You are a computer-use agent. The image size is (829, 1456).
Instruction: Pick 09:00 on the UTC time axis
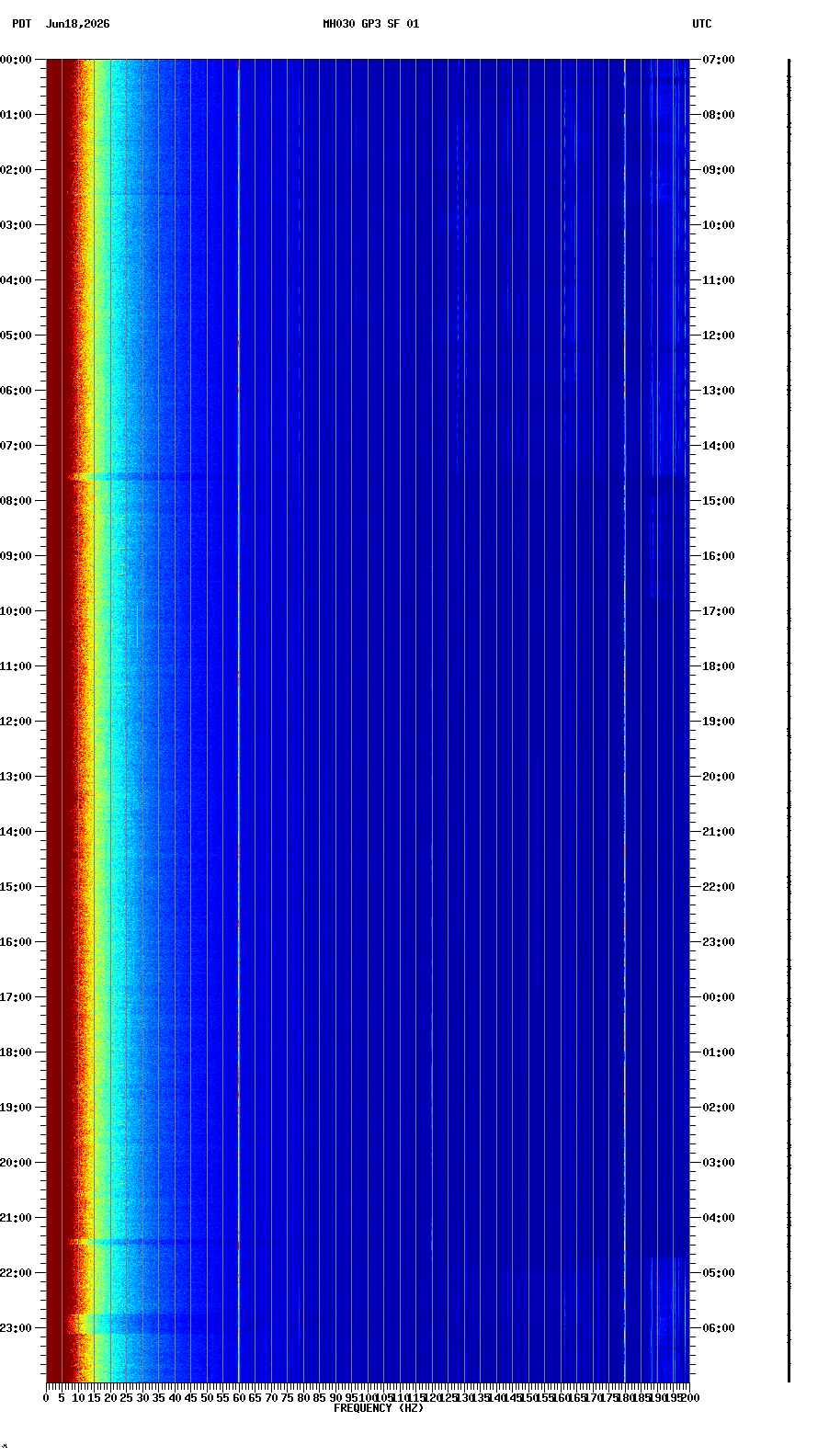[x=719, y=170]
